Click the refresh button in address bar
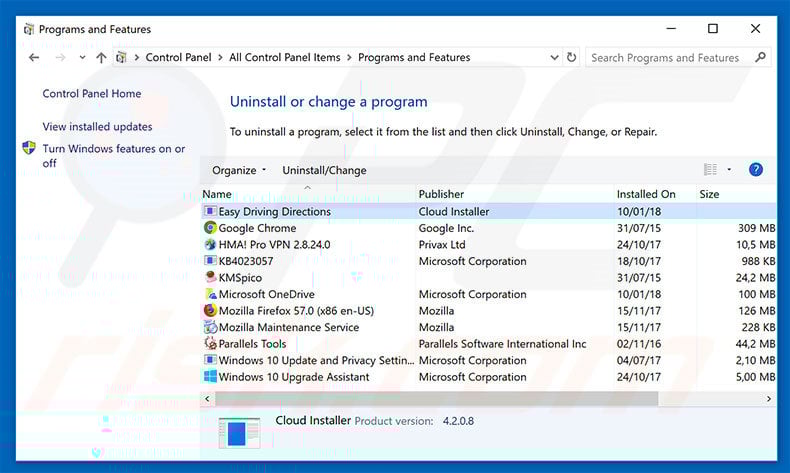 pyautogui.click(x=571, y=57)
